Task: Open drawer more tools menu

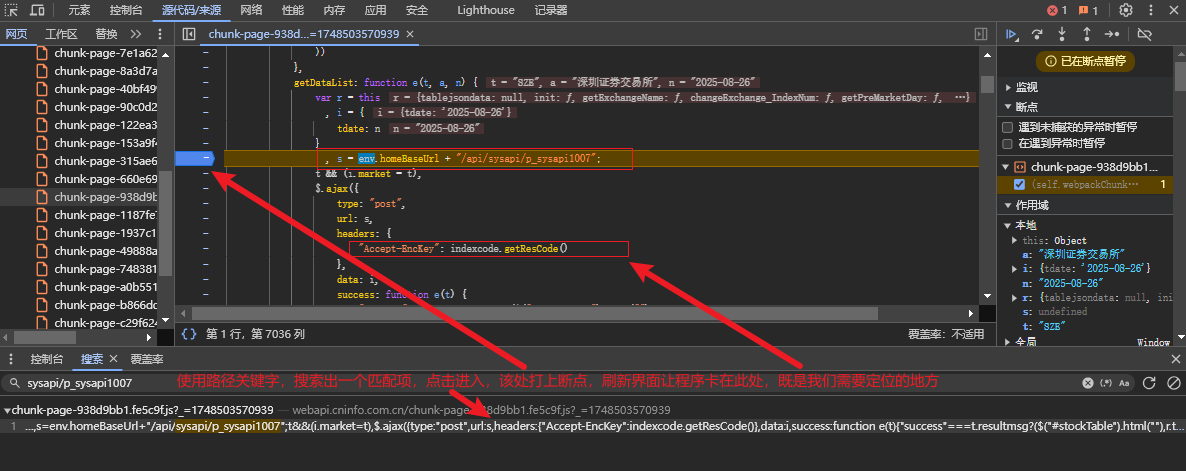Action: point(12,359)
